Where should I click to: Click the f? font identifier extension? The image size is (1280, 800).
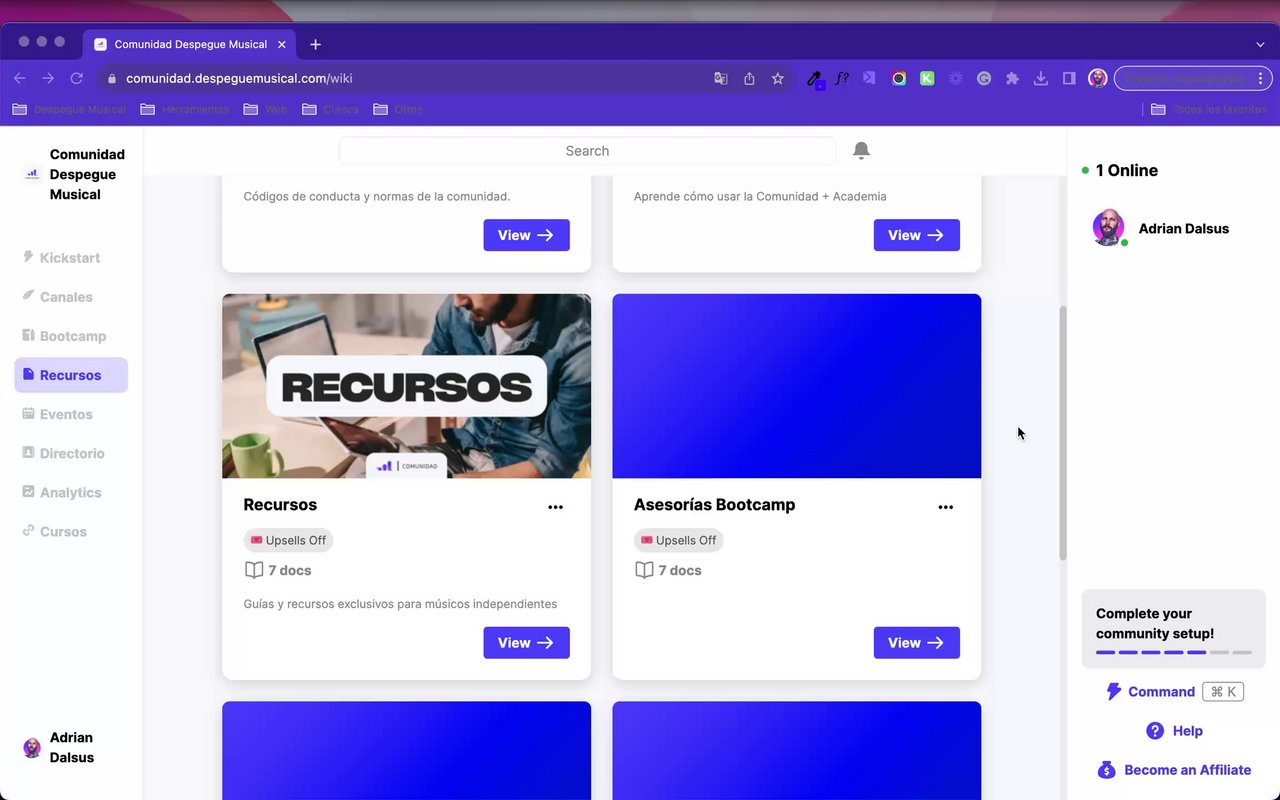pos(842,78)
